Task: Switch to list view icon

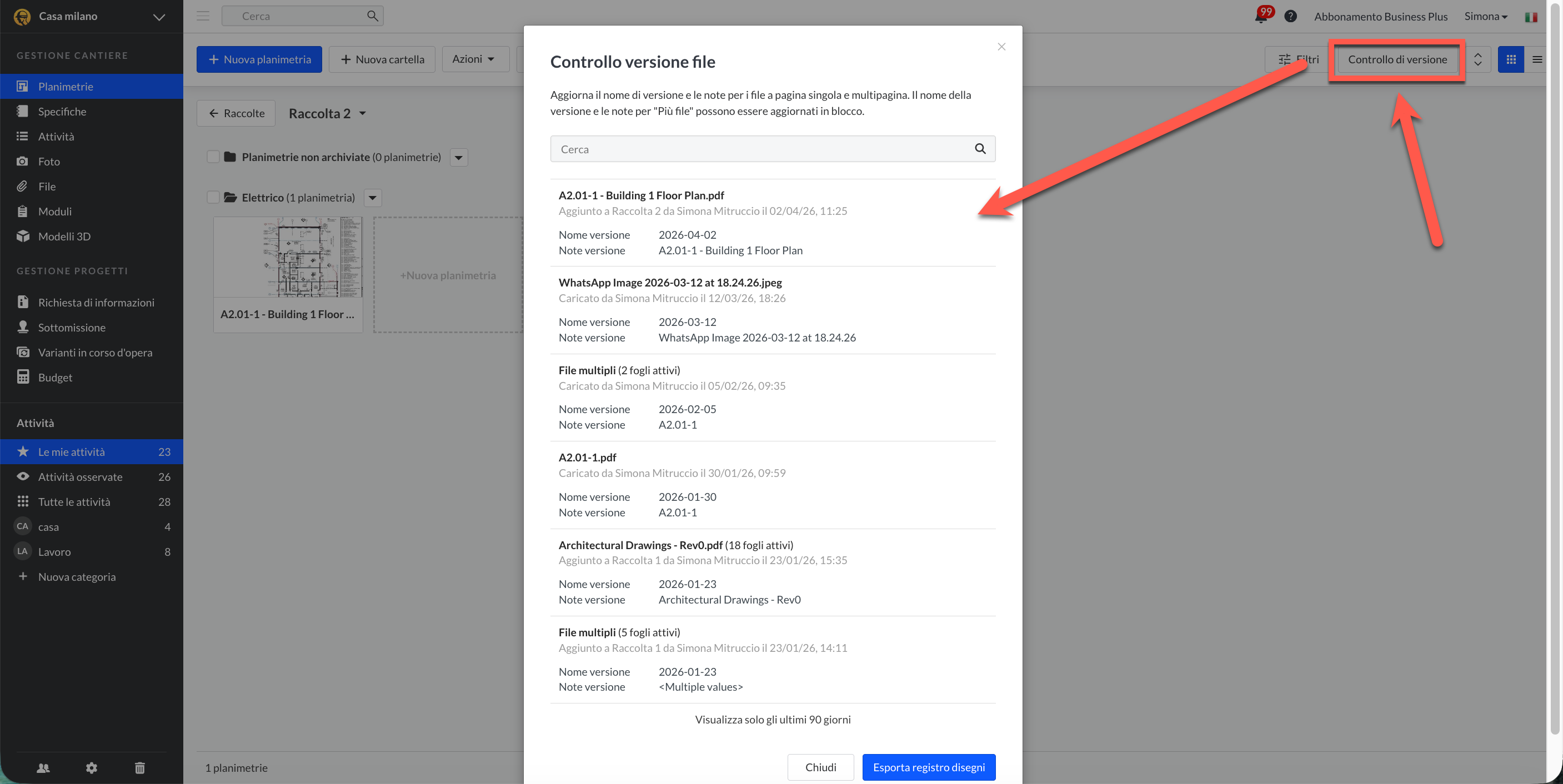Action: [1537, 59]
